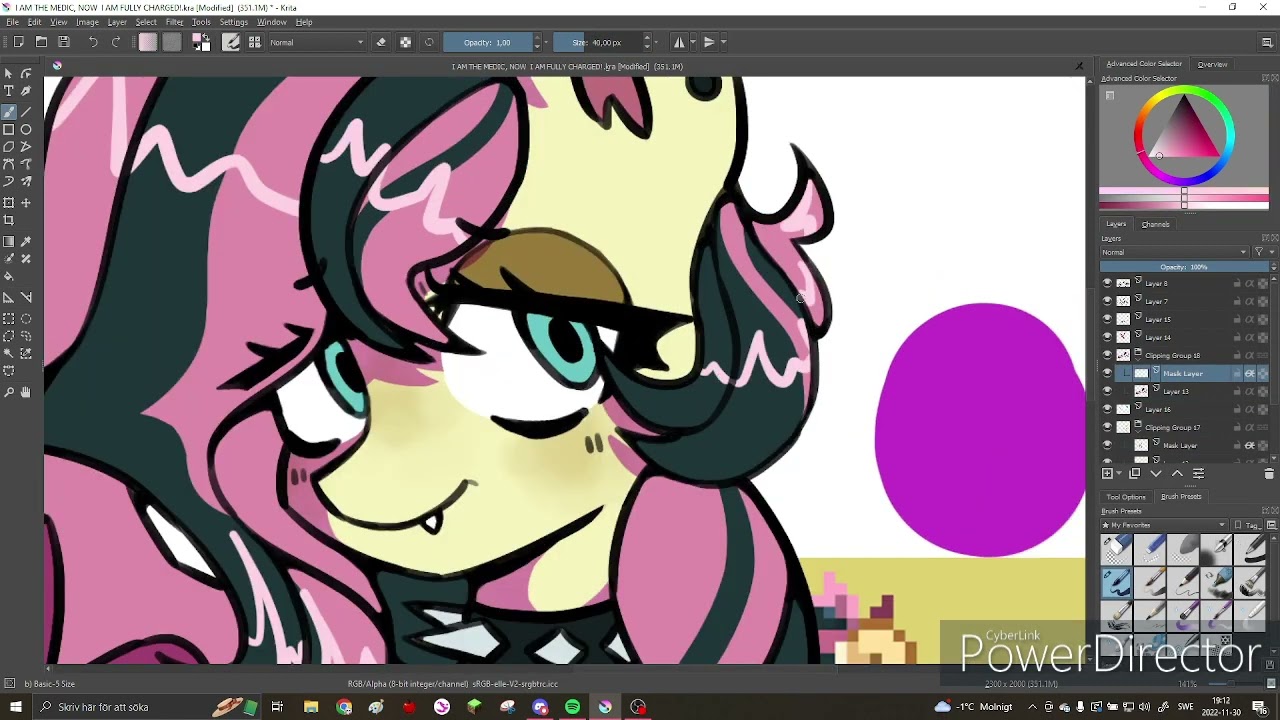Open the brush blending mode dropdown

coord(317,42)
